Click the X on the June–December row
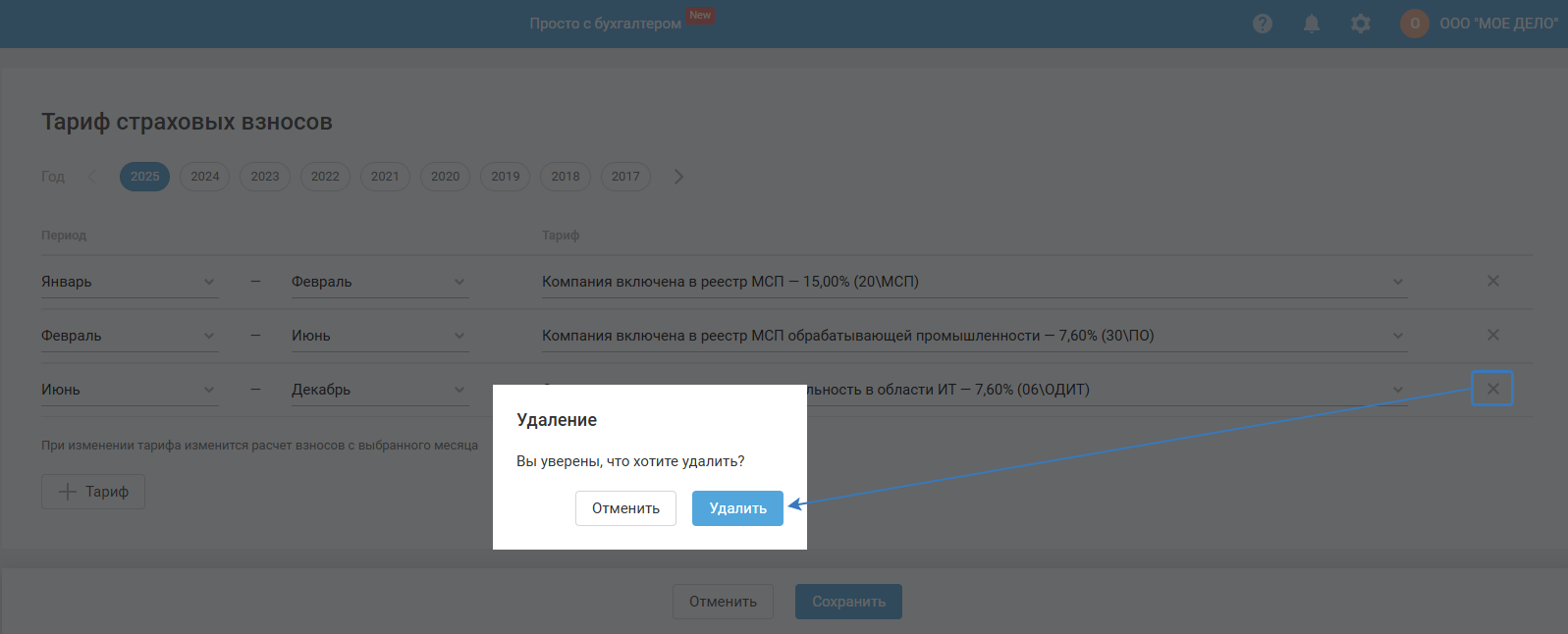This screenshot has width=1568, height=634. click(1492, 389)
